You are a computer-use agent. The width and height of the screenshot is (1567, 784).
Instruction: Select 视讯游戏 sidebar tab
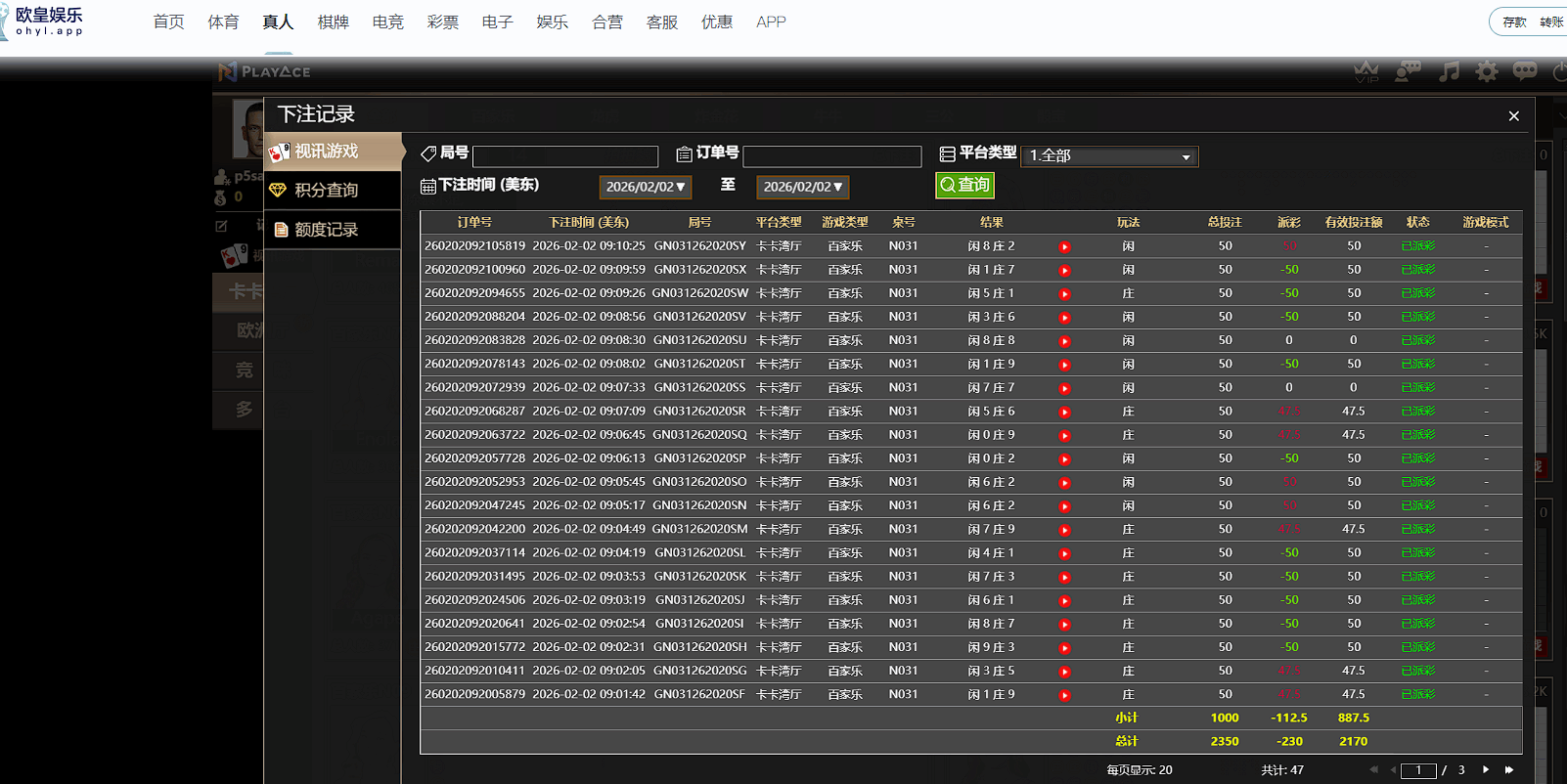[327, 152]
